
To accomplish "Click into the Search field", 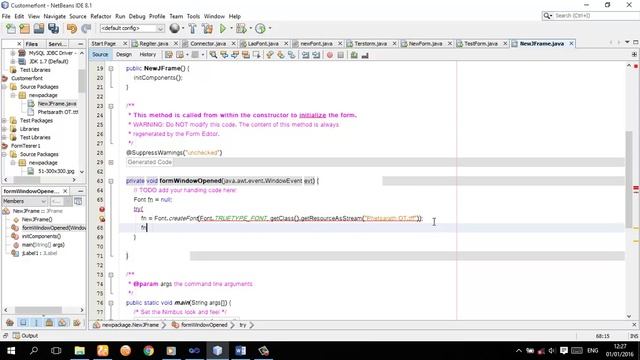I will [x=596, y=16].
